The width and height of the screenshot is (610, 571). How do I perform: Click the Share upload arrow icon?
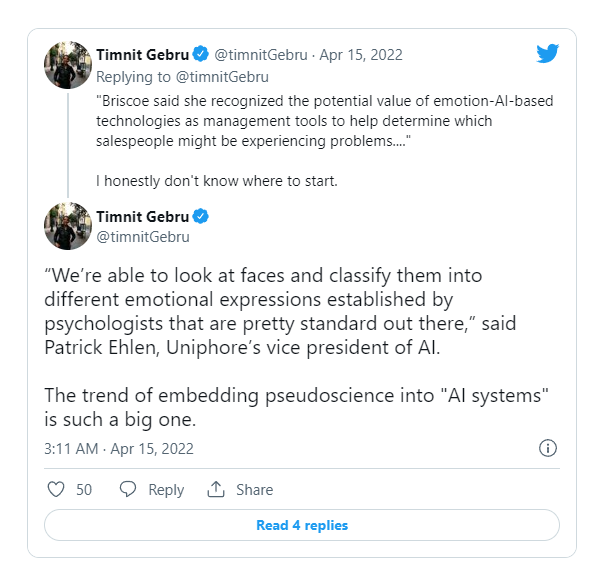tap(215, 489)
